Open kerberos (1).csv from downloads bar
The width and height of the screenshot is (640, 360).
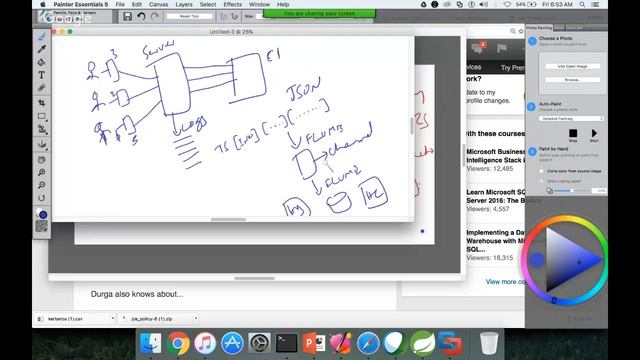pyautogui.click(x=65, y=319)
